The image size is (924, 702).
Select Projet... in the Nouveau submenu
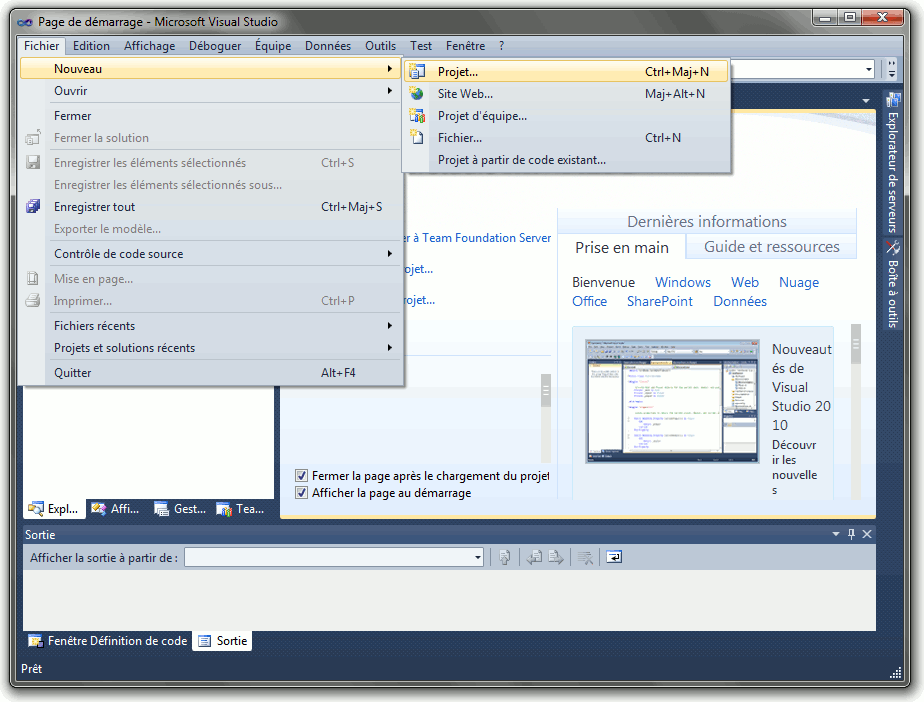tap(566, 71)
